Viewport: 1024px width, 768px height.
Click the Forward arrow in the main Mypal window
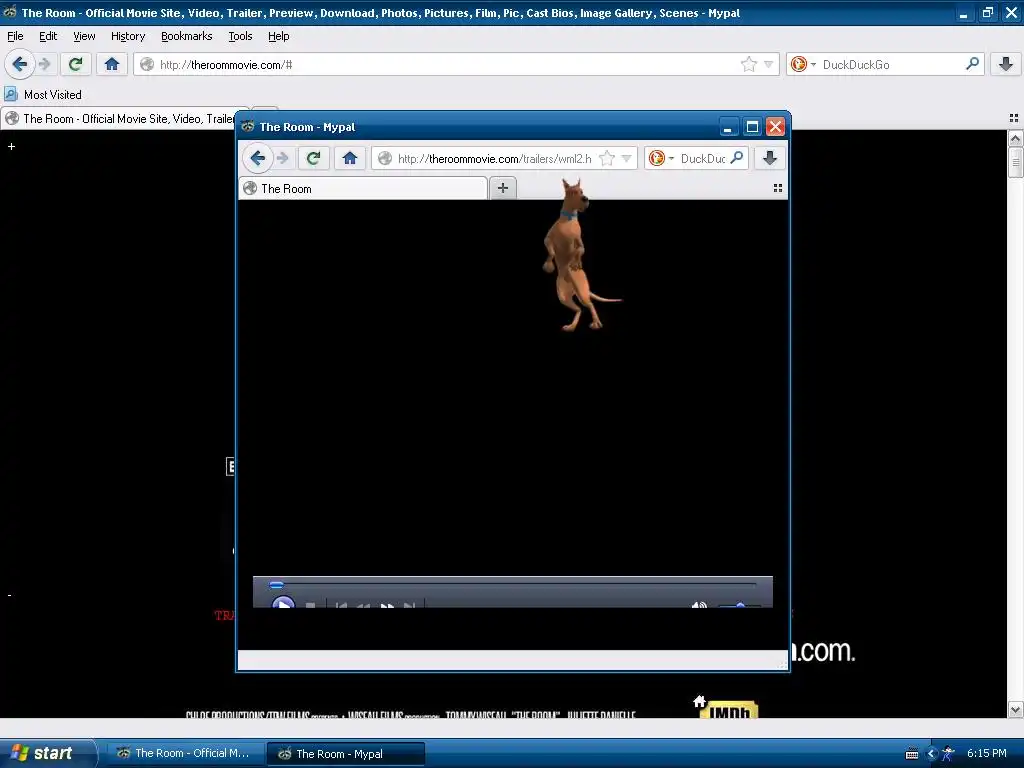coord(45,64)
